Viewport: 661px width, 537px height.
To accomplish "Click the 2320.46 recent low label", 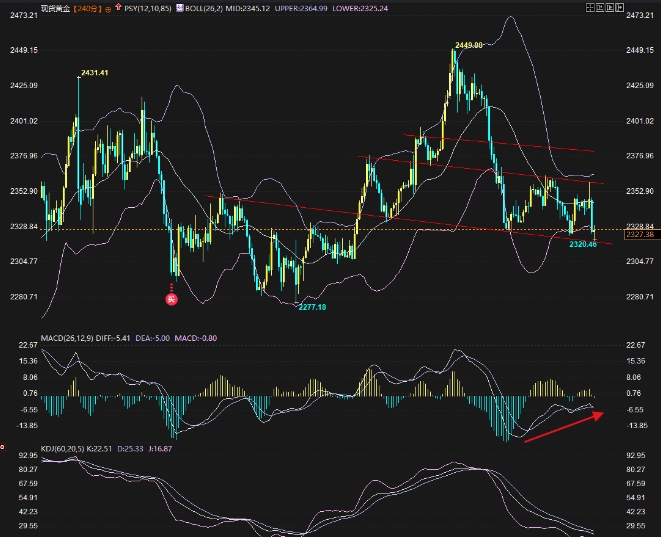I will point(583,244).
